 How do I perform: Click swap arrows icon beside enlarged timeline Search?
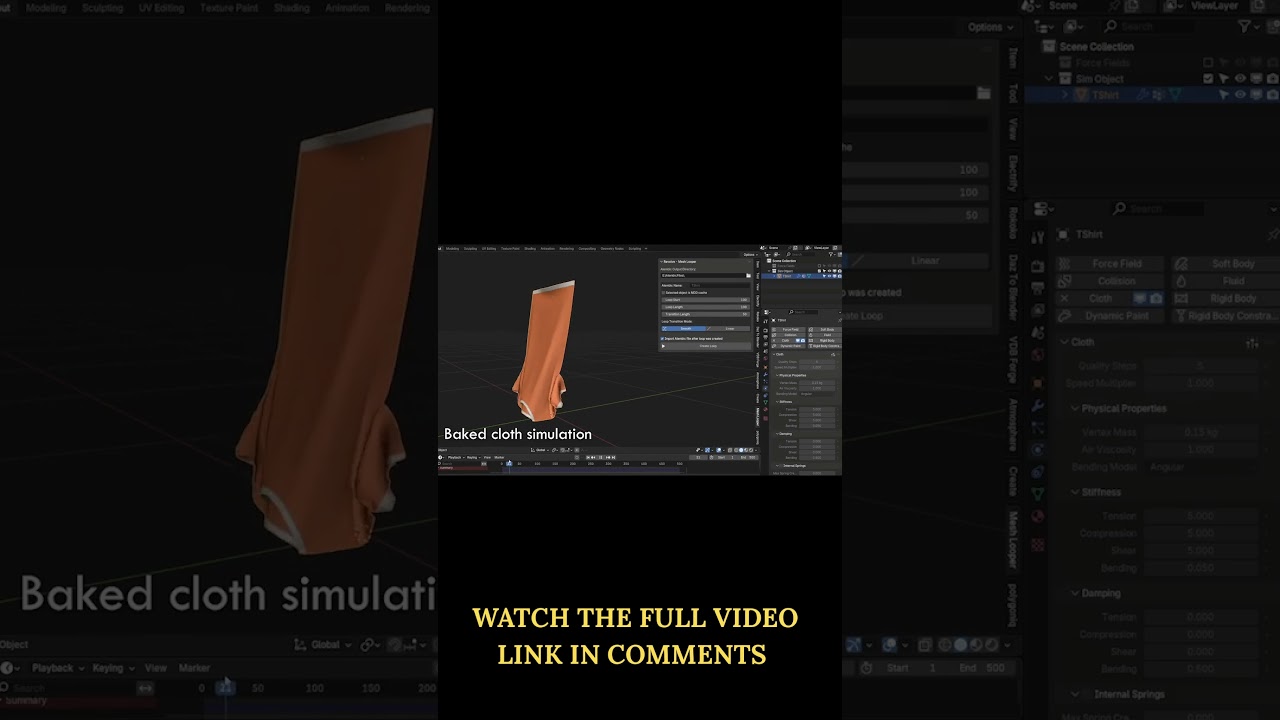(145, 688)
